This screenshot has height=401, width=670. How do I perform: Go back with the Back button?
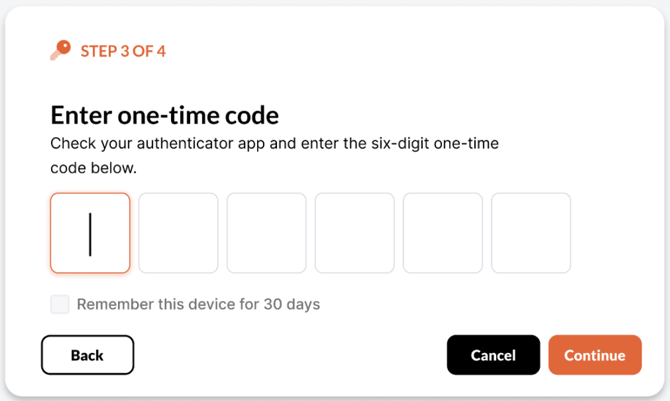click(x=87, y=355)
